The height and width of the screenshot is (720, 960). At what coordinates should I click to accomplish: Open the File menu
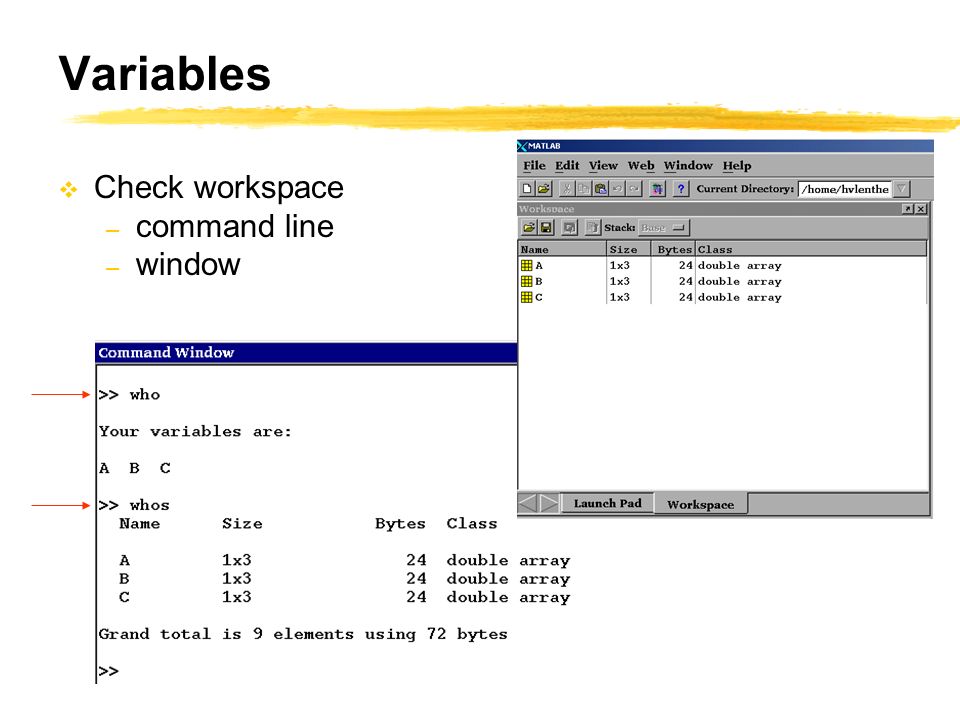click(x=534, y=165)
